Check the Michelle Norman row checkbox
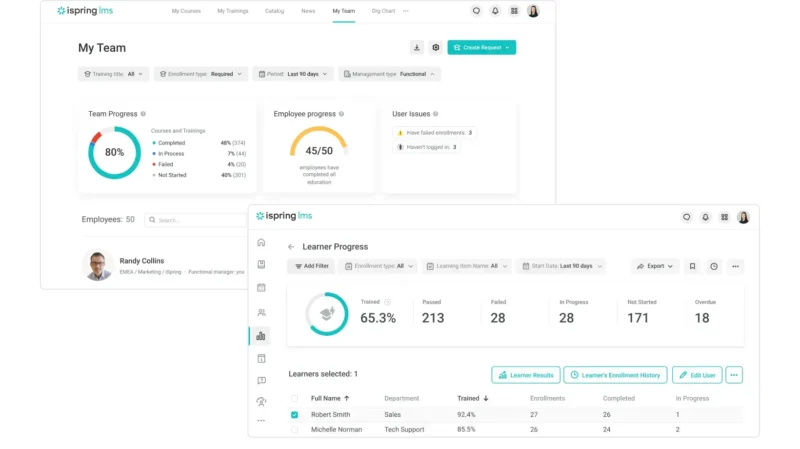 [294, 430]
